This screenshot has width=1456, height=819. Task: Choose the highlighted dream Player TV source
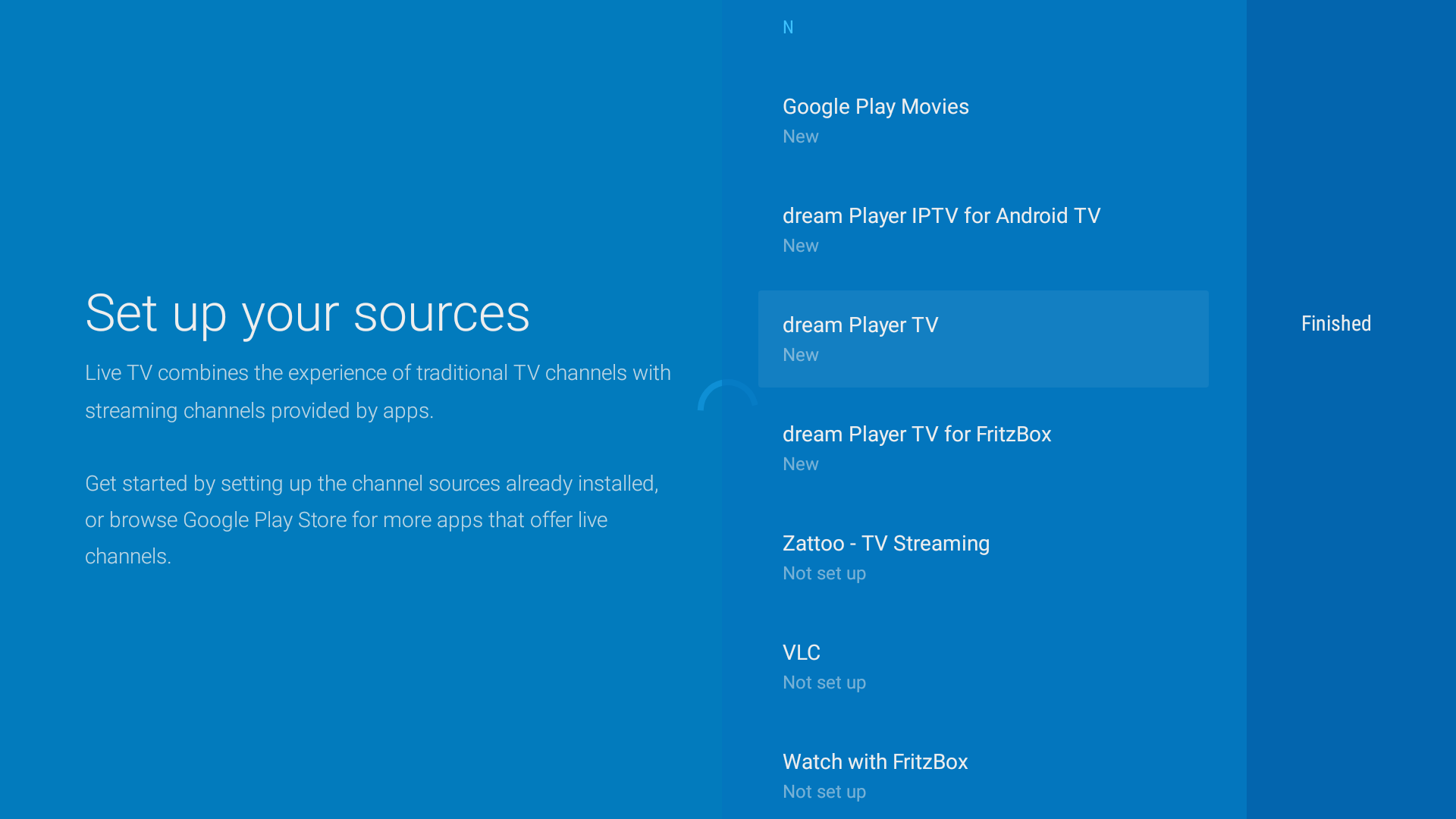(984, 339)
